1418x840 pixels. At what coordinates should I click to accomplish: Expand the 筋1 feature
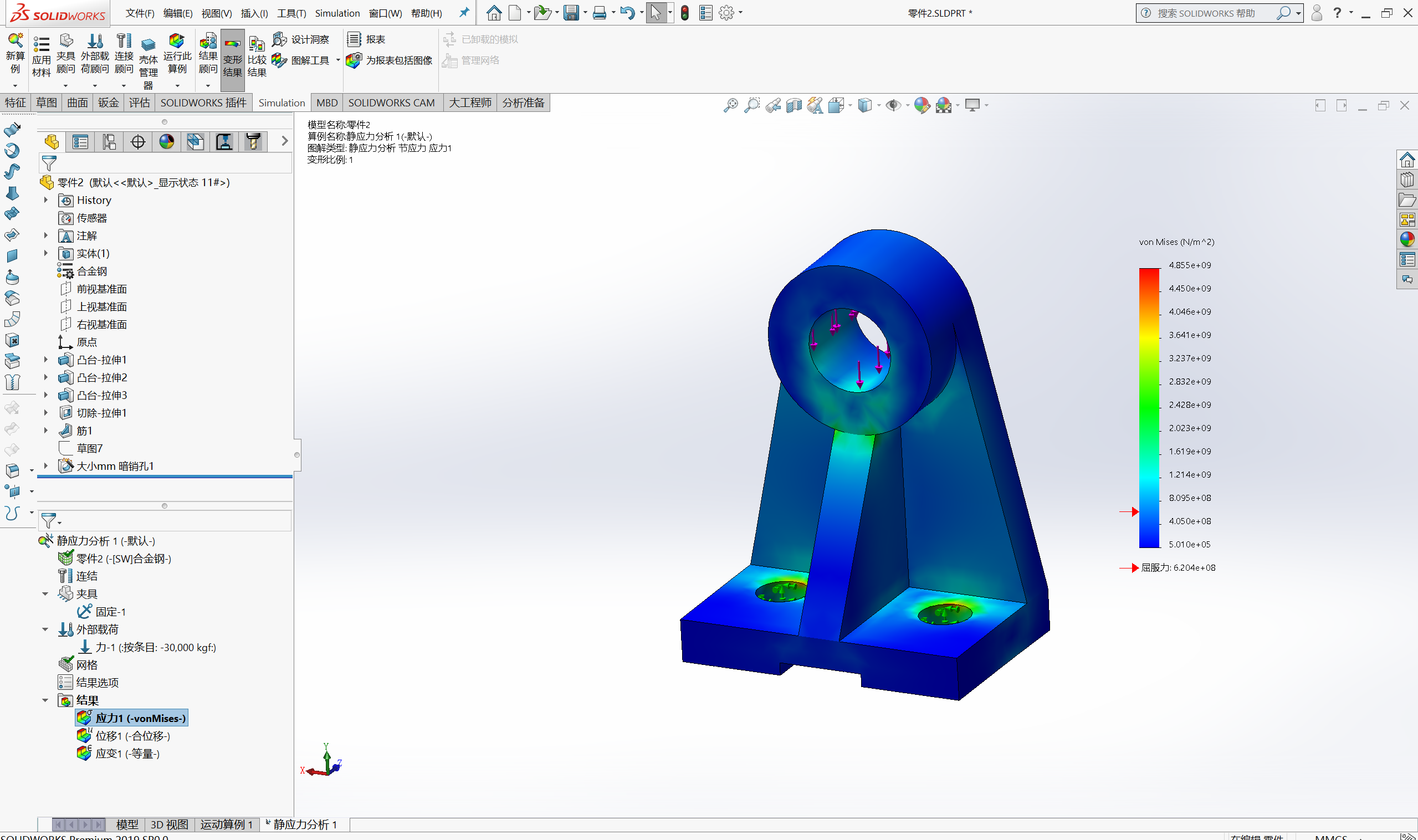point(46,430)
